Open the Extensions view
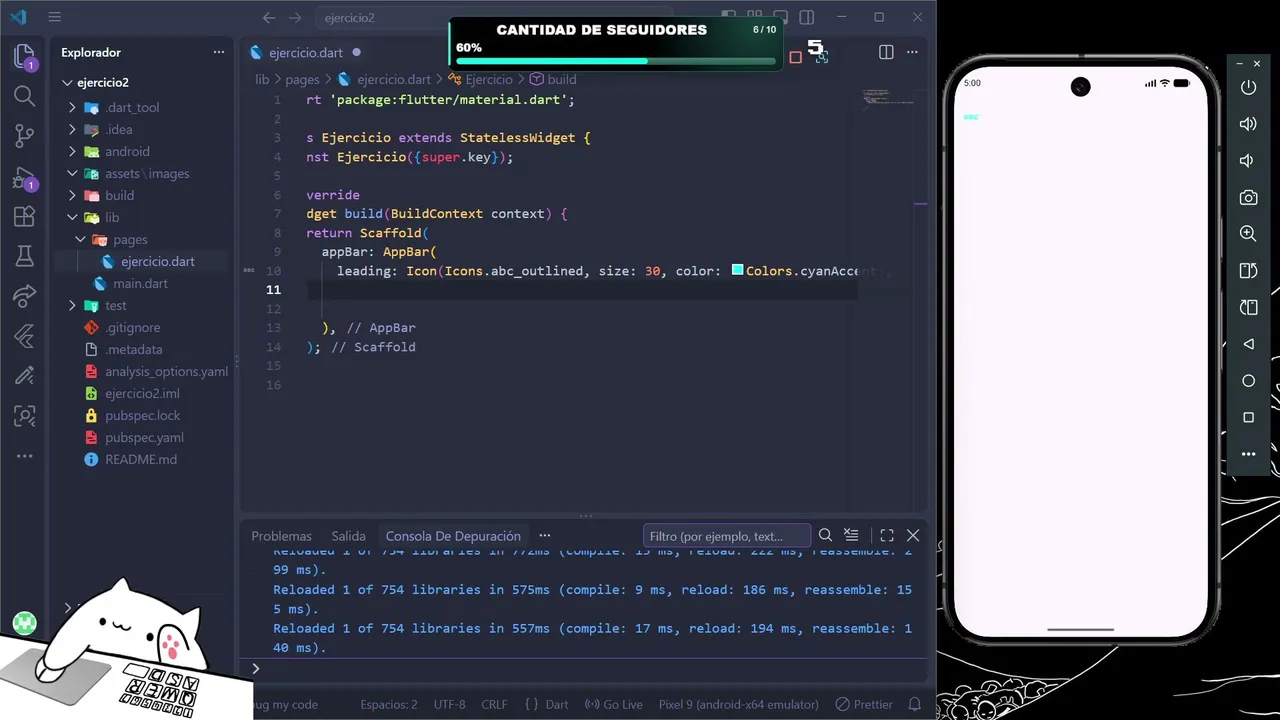The image size is (1280, 720). pos(24,216)
